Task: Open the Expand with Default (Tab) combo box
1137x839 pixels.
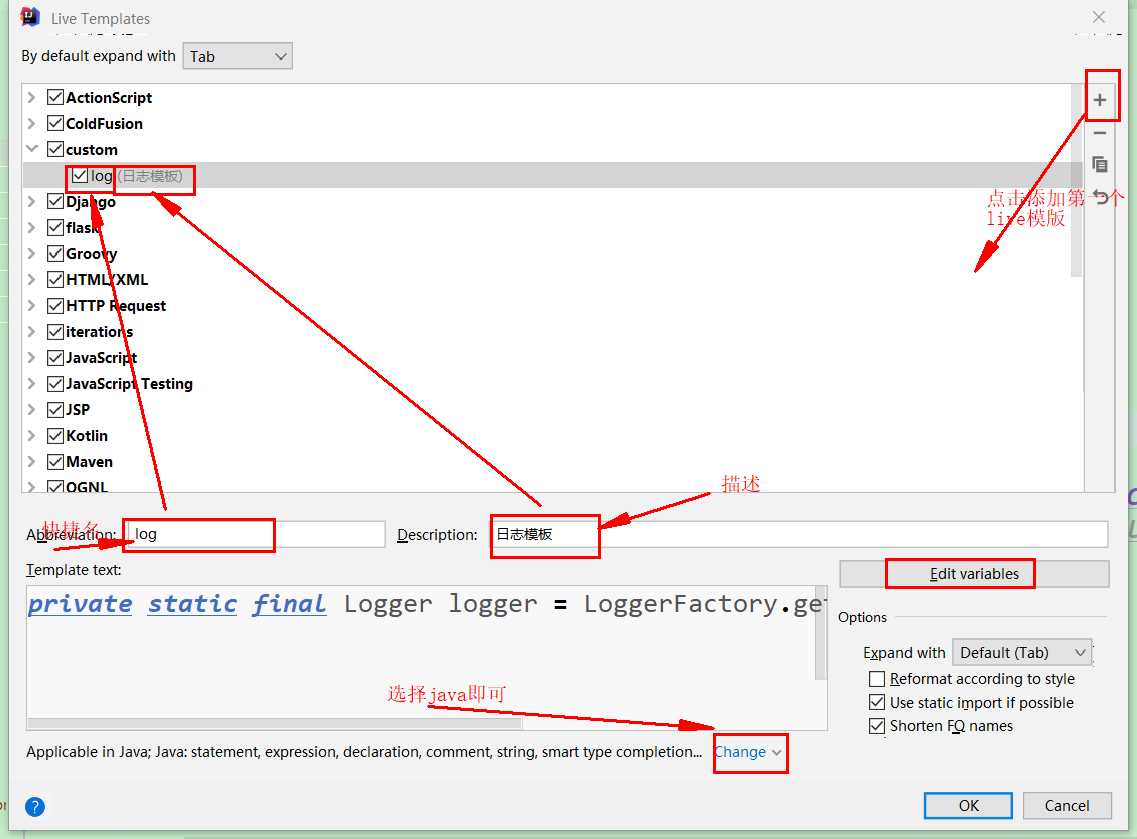Action: pos(1022,653)
